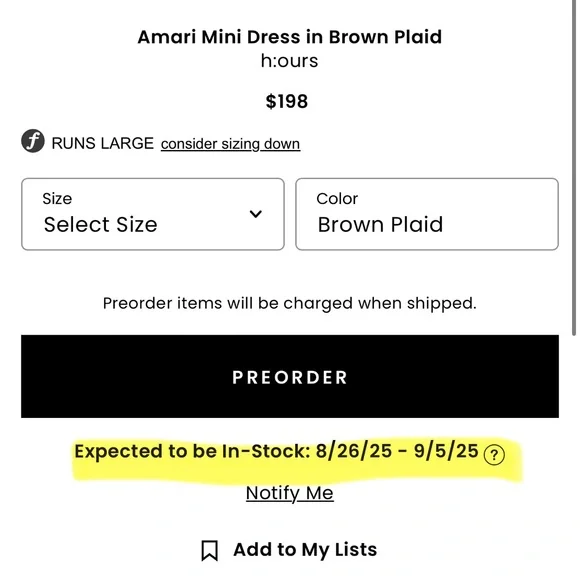Open the 'consider sizing down' link
The height and width of the screenshot is (580, 580).
230,144
